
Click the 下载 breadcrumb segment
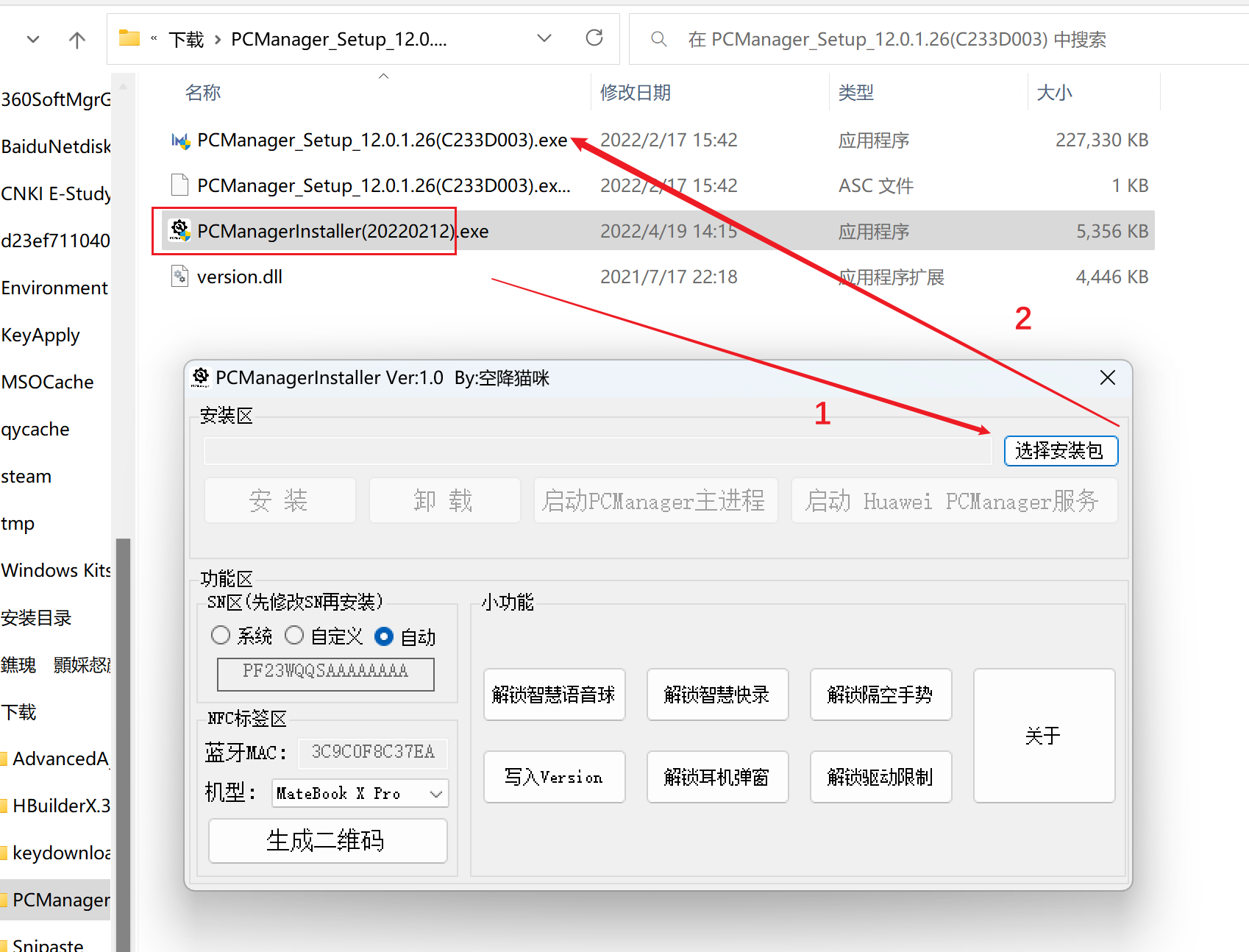click(x=186, y=40)
